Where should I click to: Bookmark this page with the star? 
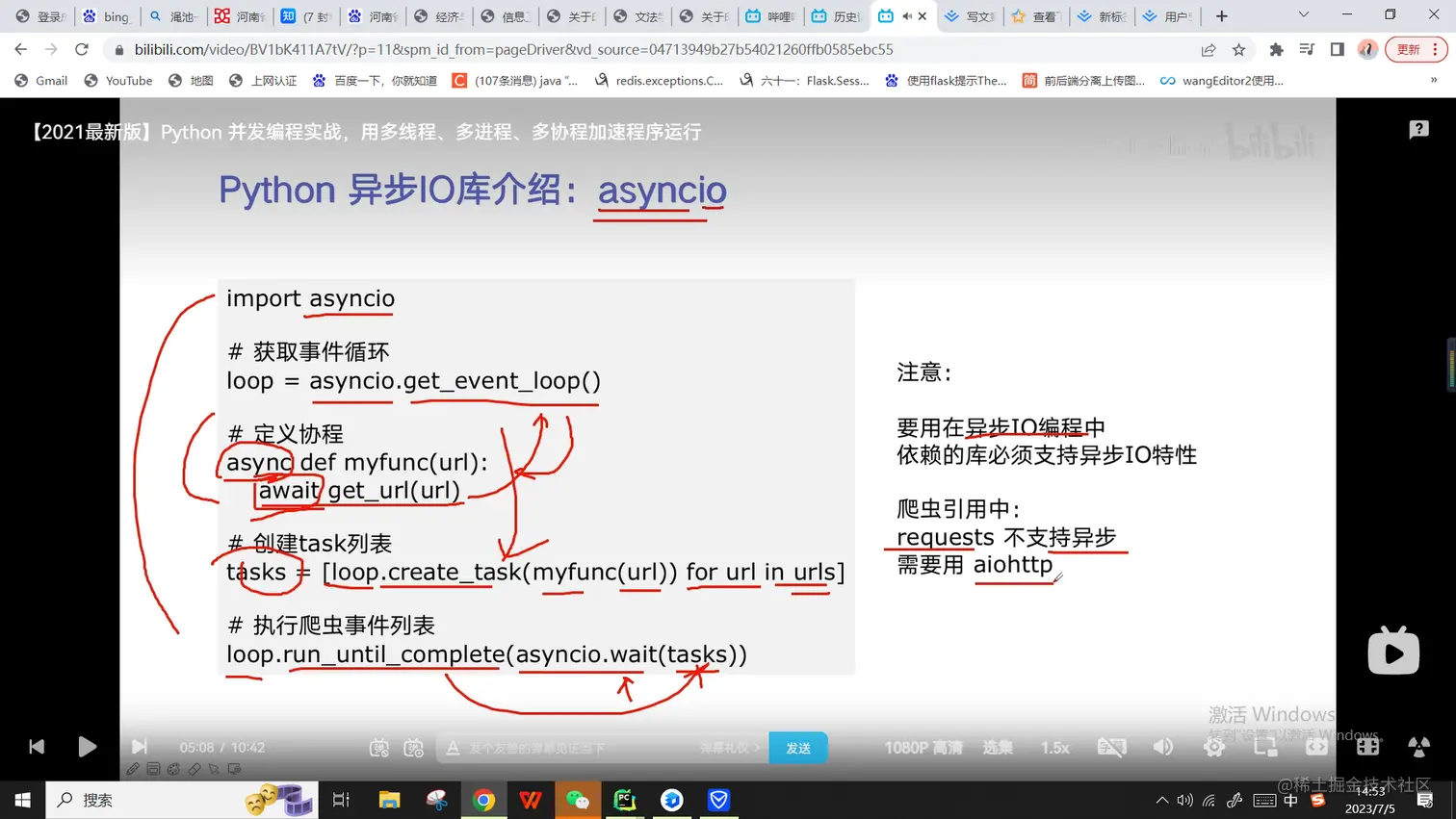1239,49
